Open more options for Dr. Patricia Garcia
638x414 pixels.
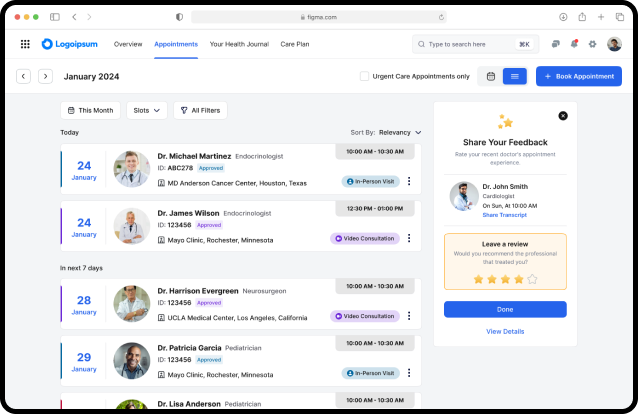click(409, 373)
